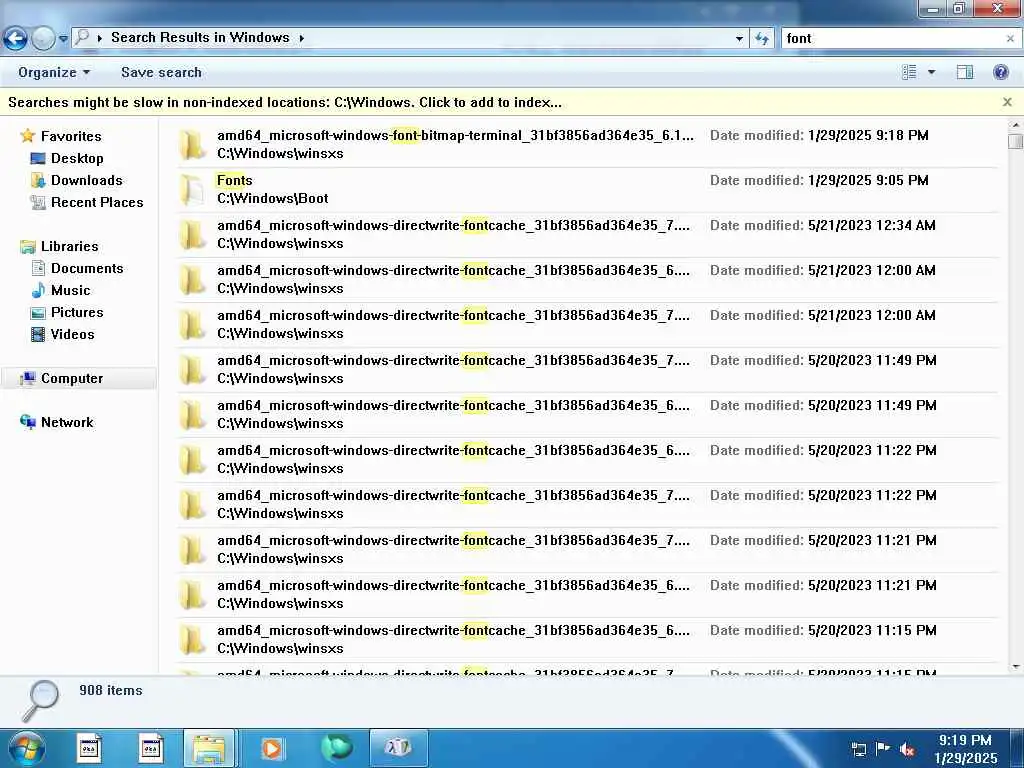Select fontcache result modified 5/21/2023 12:34 AM
Screen dimensions: 1024x768
point(586,234)
